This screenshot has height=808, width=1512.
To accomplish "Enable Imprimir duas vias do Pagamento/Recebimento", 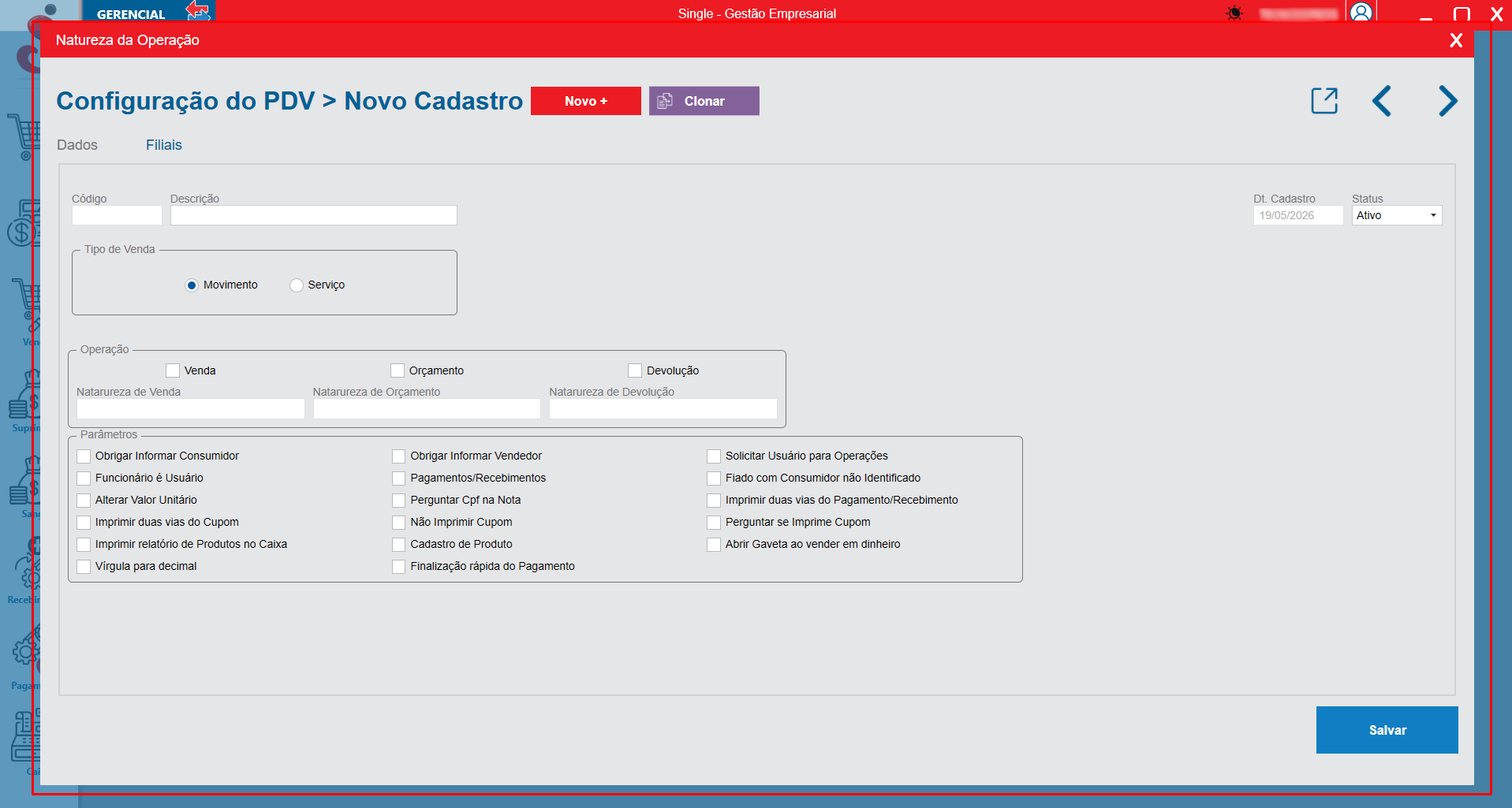I will [x=714, y=501].
